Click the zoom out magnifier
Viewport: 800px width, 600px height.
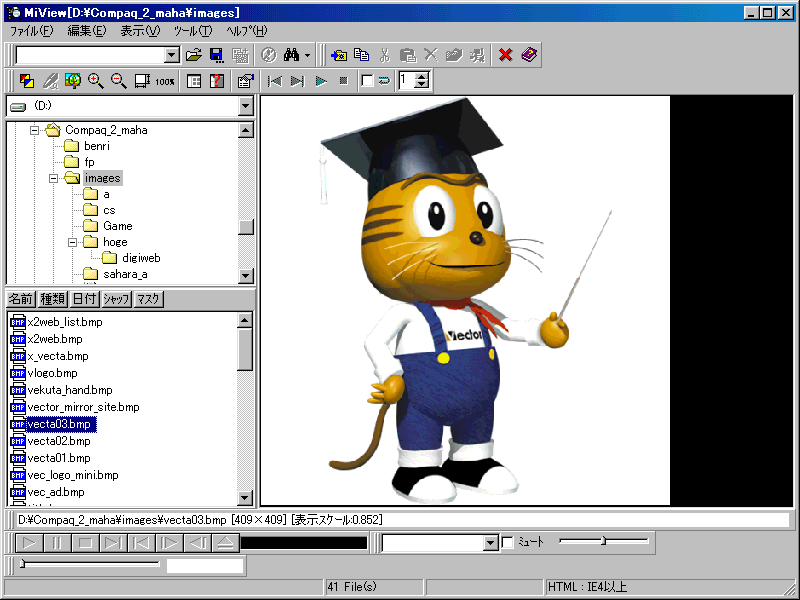pos(119,81)
